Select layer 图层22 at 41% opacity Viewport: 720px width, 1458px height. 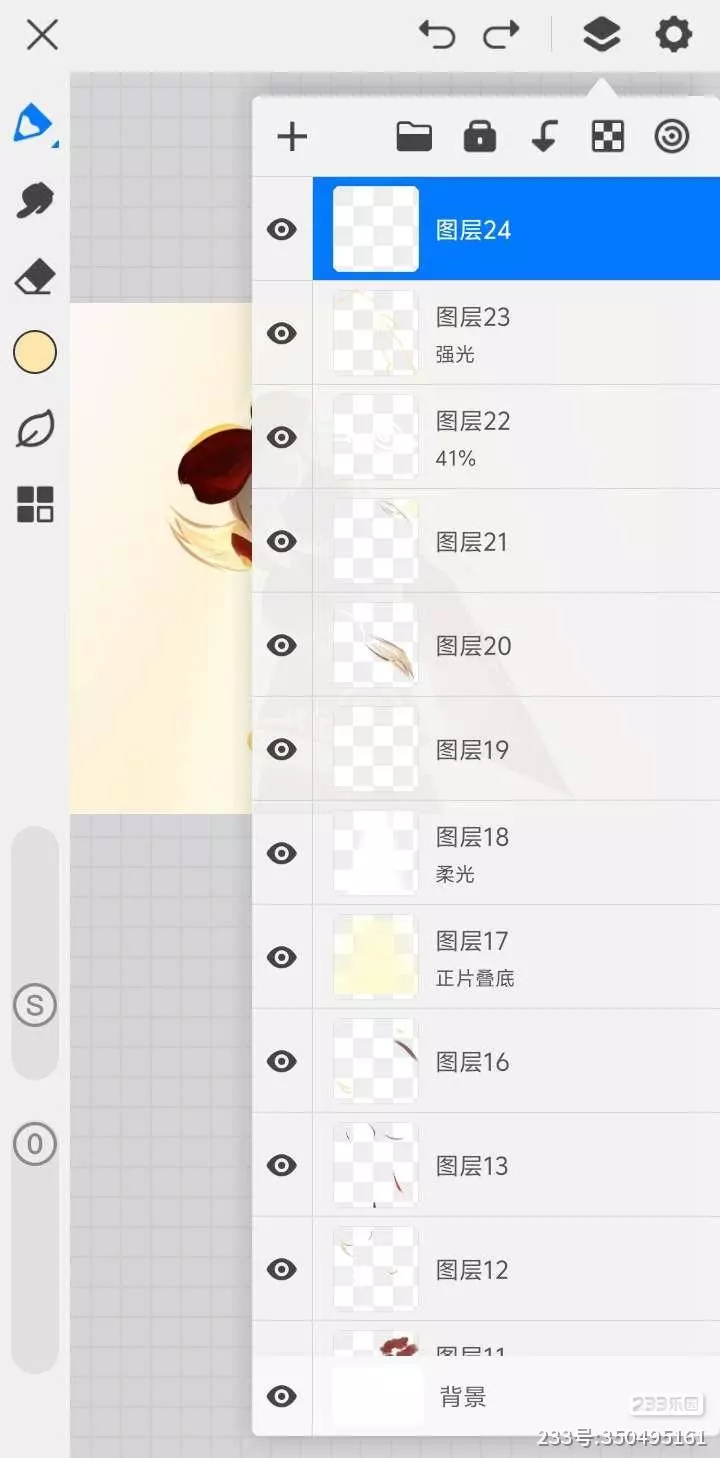coord(516,437)
